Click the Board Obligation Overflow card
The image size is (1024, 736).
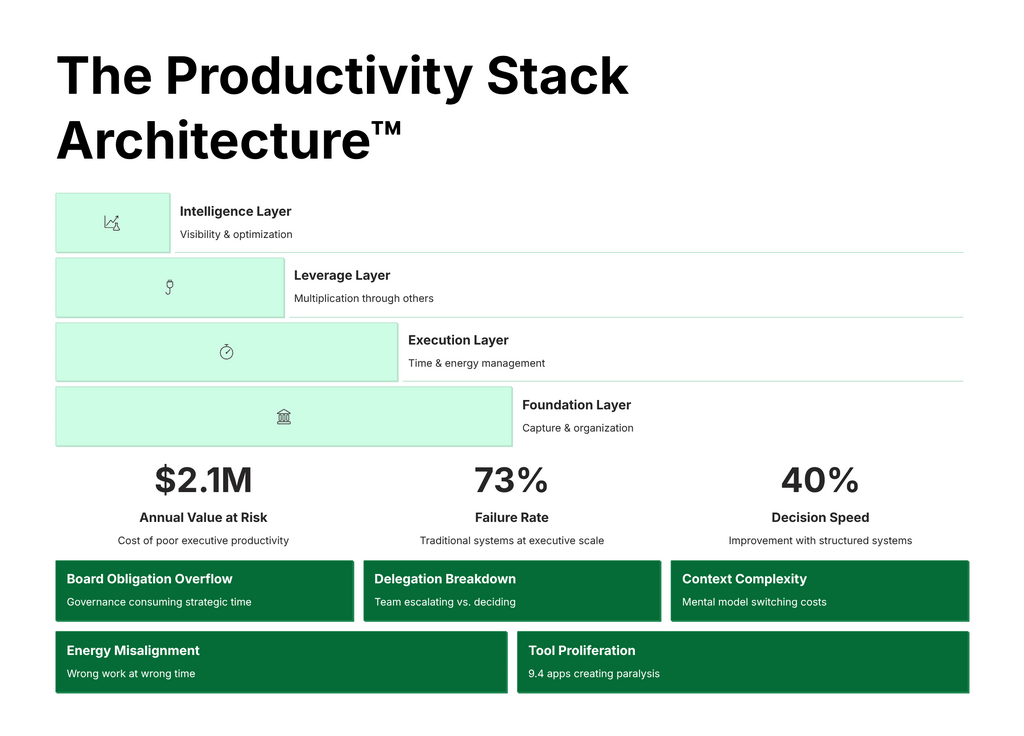point(204,590)
